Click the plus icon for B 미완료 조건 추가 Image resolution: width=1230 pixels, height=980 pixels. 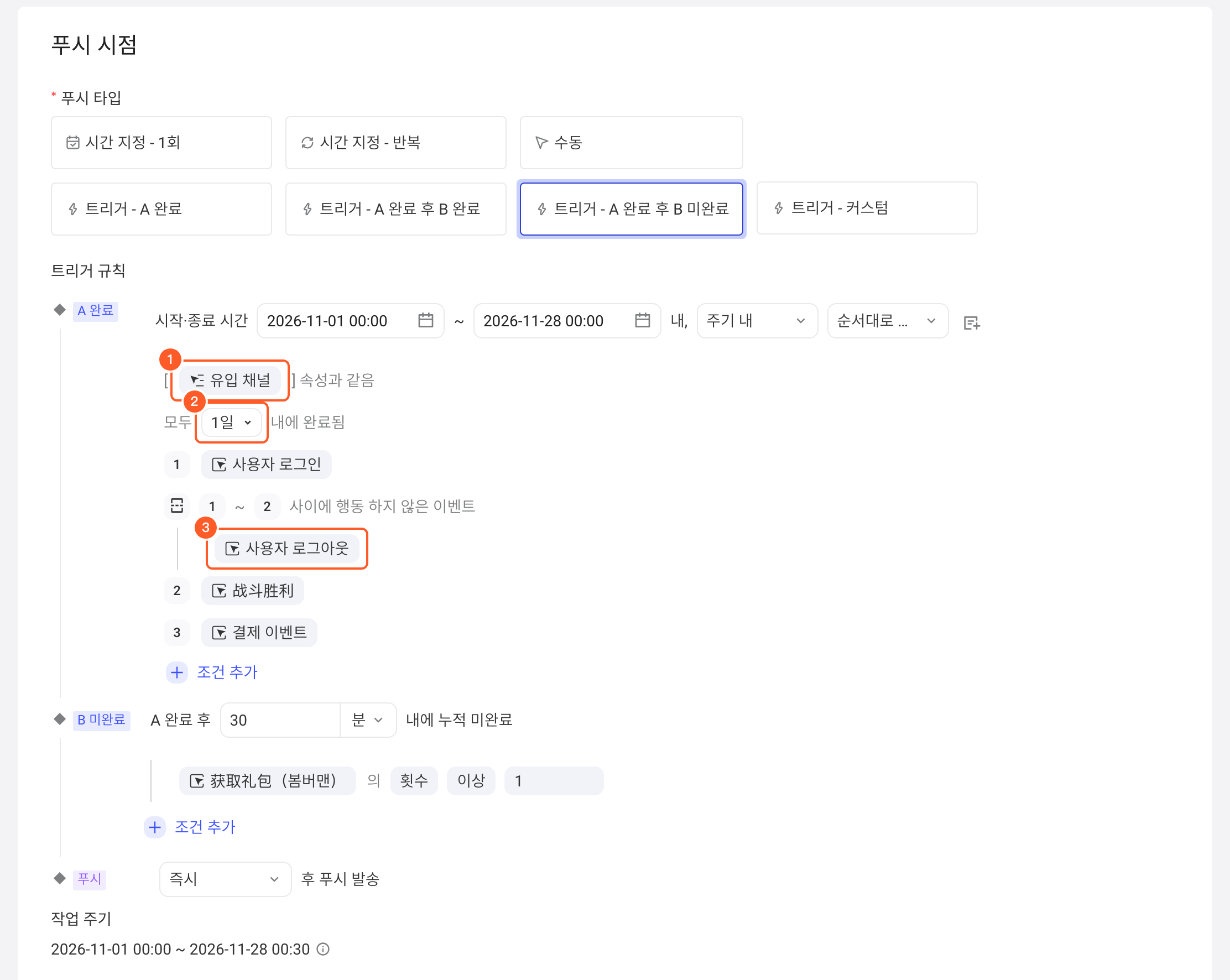click(x=155, y=827)
